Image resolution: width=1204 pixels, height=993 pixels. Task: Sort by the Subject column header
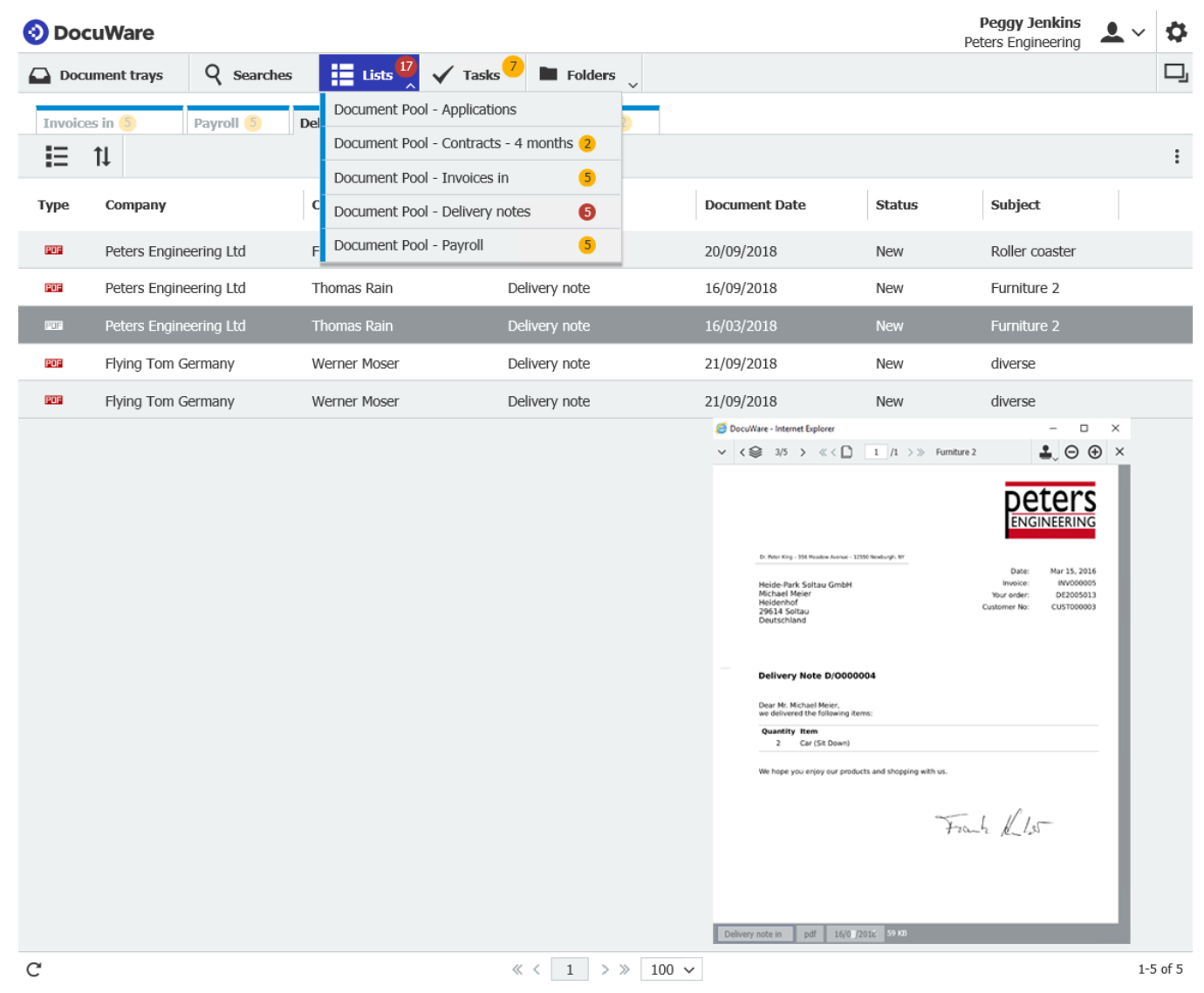pos(1015,205)
